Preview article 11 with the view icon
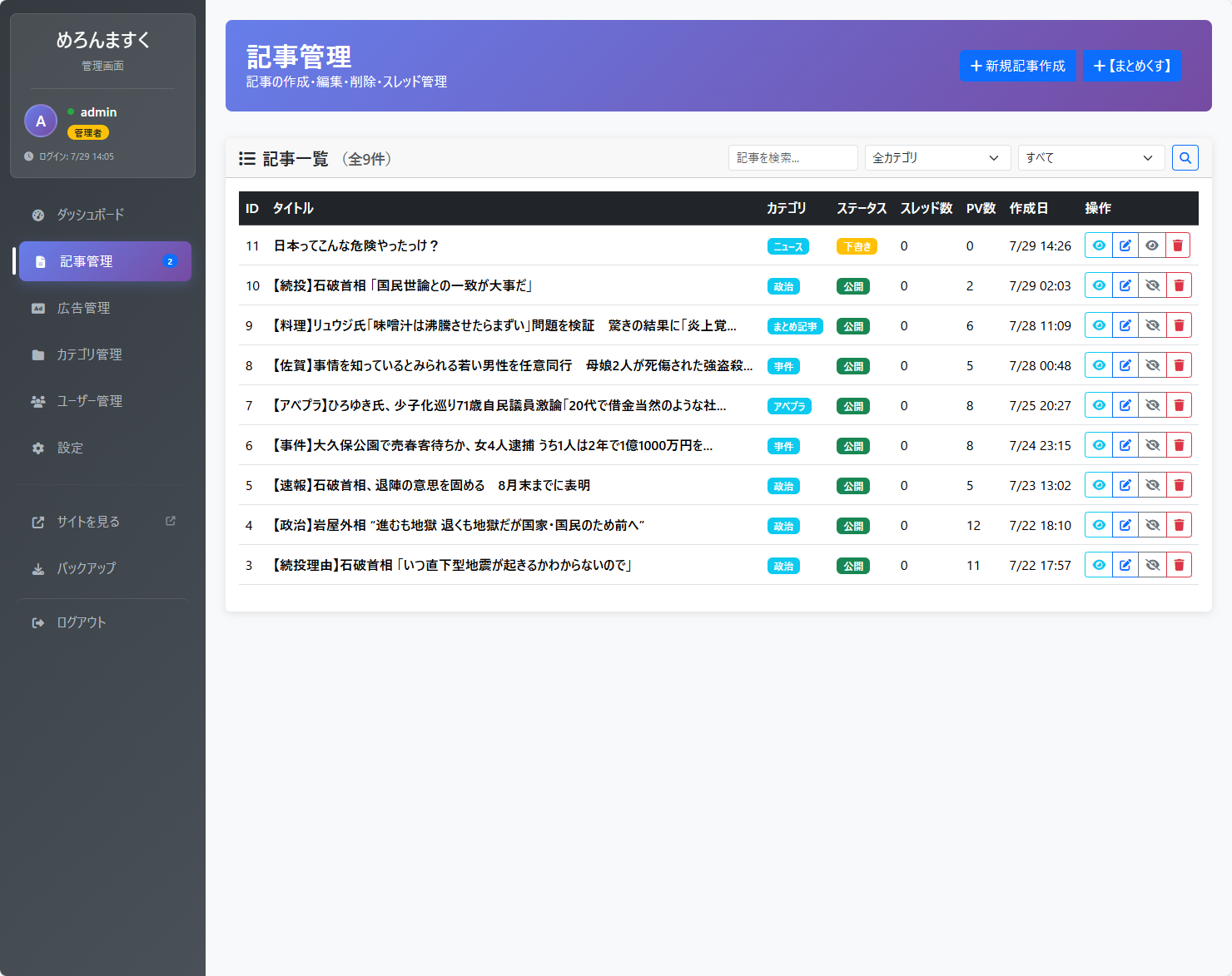 (1099, 245)
